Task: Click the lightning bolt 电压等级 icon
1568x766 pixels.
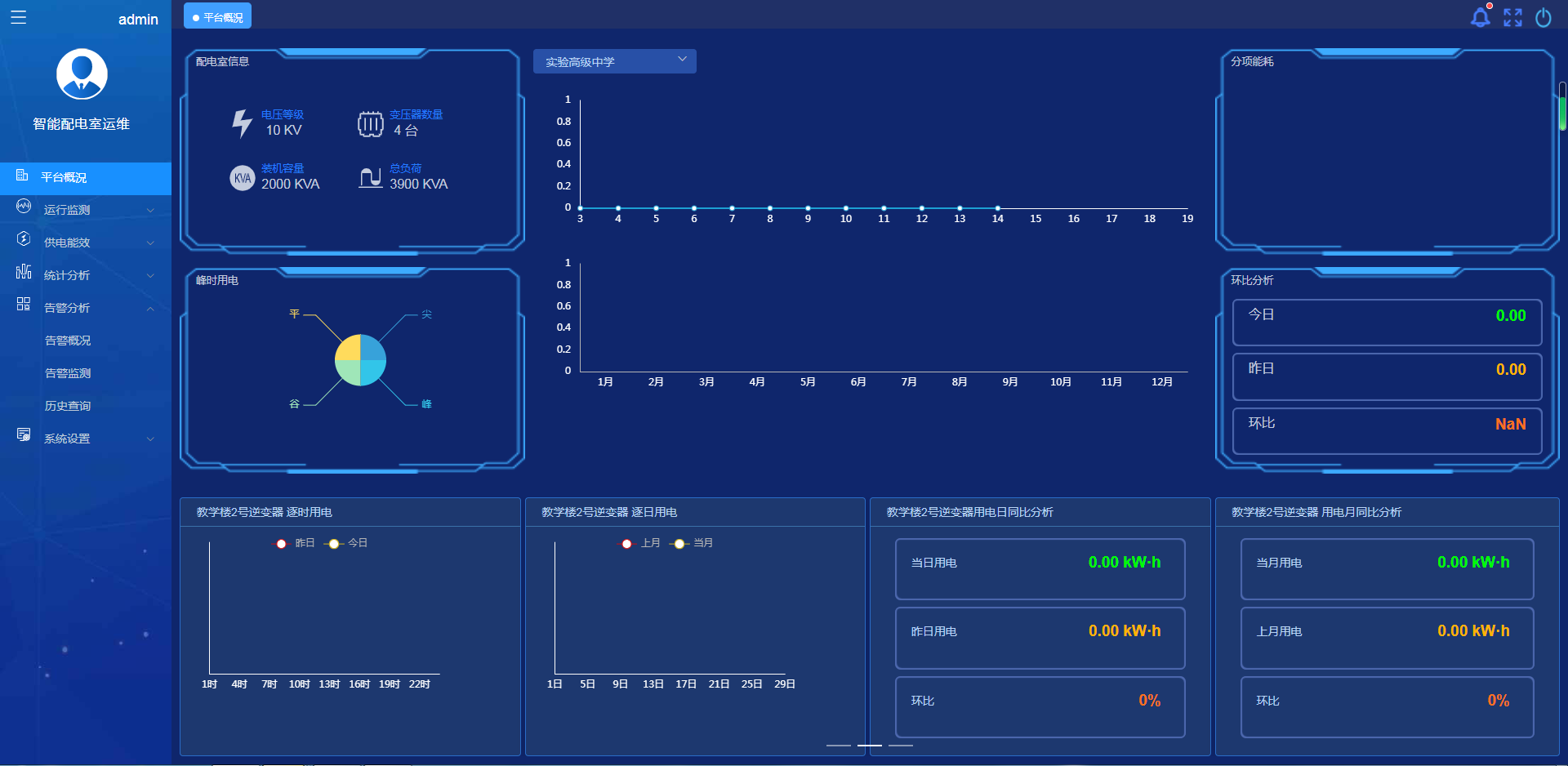Action: click(x=242, y=123)
